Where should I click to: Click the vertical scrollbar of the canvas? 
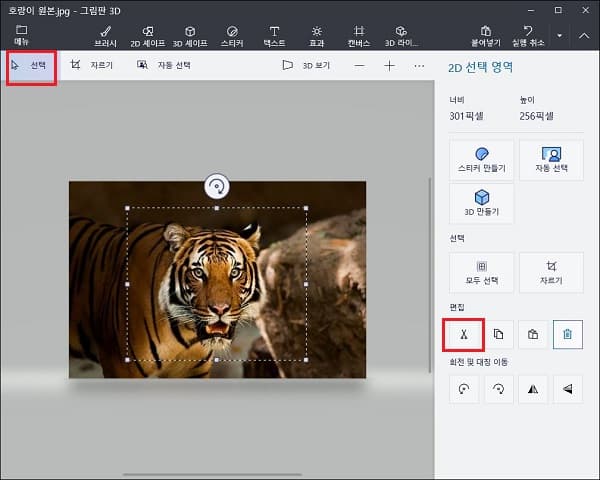point(430,275)
